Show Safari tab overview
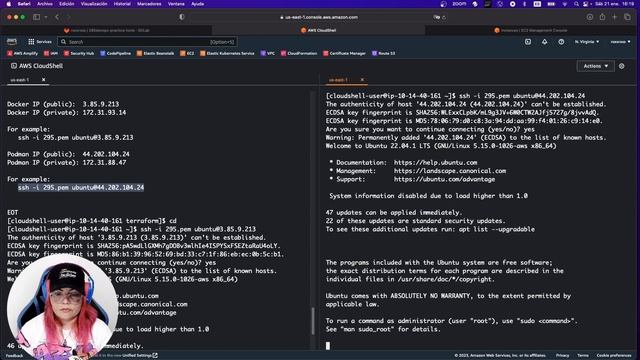This screenshot has height=360, width=640. [627, 17]
